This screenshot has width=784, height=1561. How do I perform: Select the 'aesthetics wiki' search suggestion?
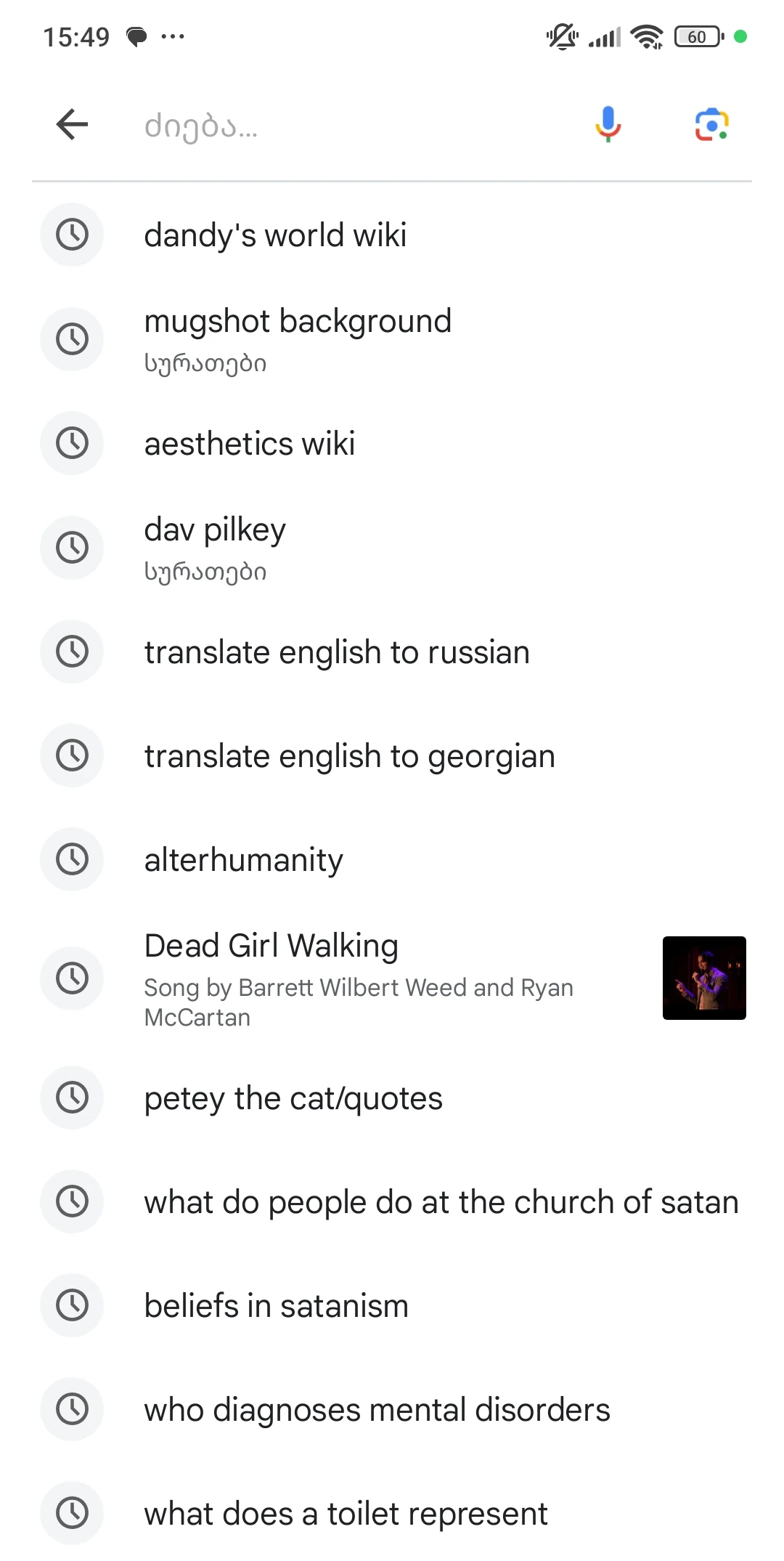pos(249,443)
